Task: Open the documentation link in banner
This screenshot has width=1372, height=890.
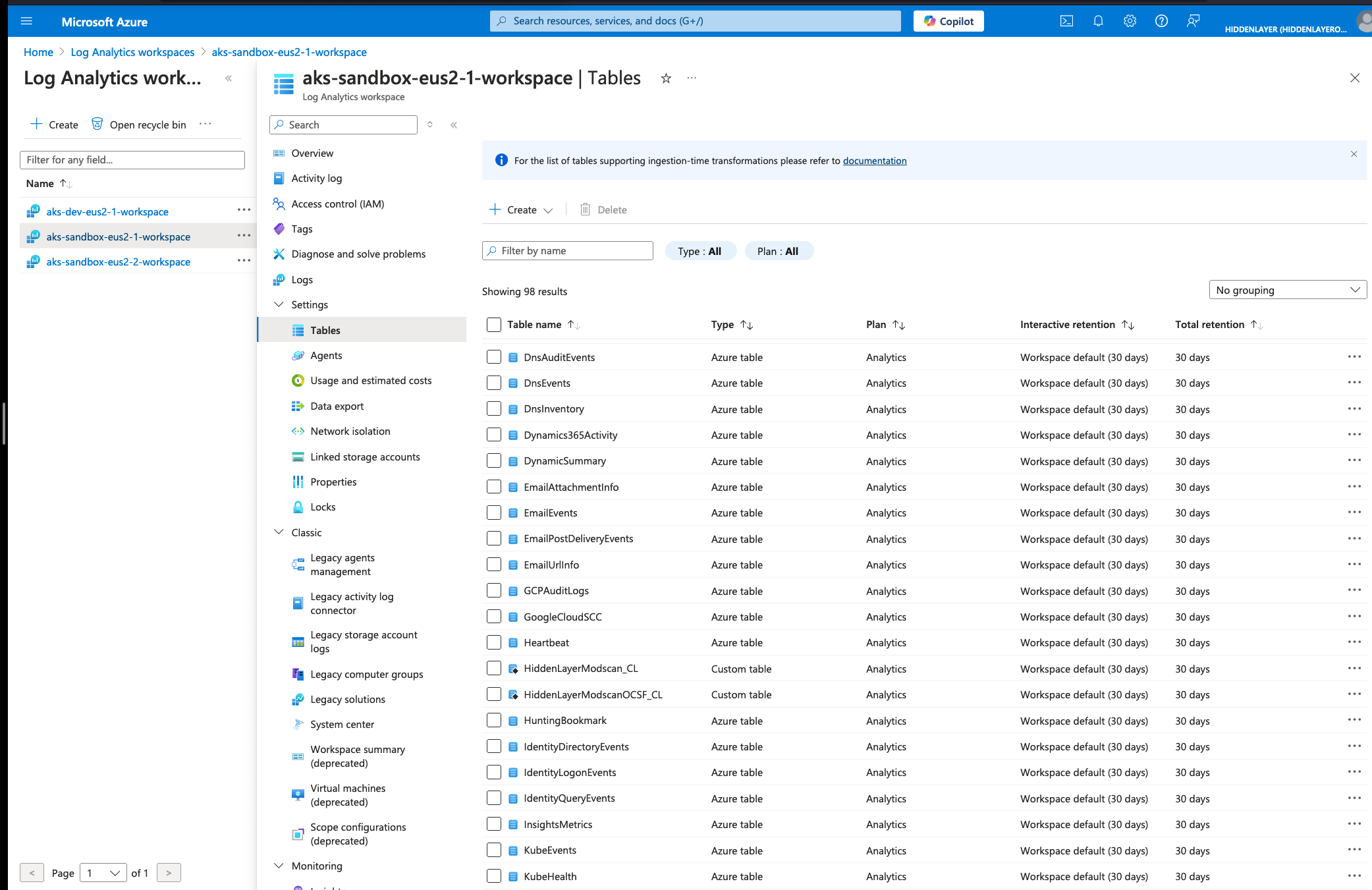Action: (874, 160)
